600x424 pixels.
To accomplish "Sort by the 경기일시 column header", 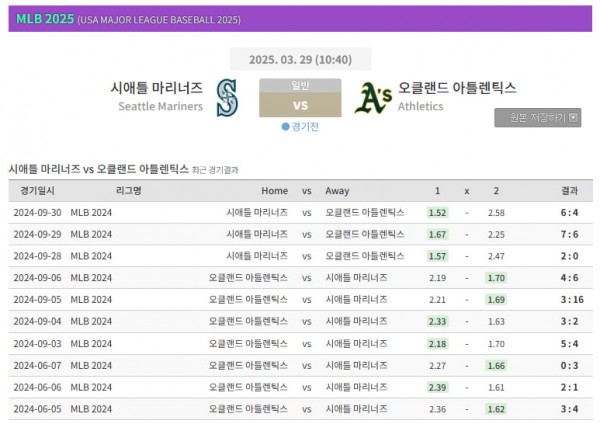I will 38,190.
